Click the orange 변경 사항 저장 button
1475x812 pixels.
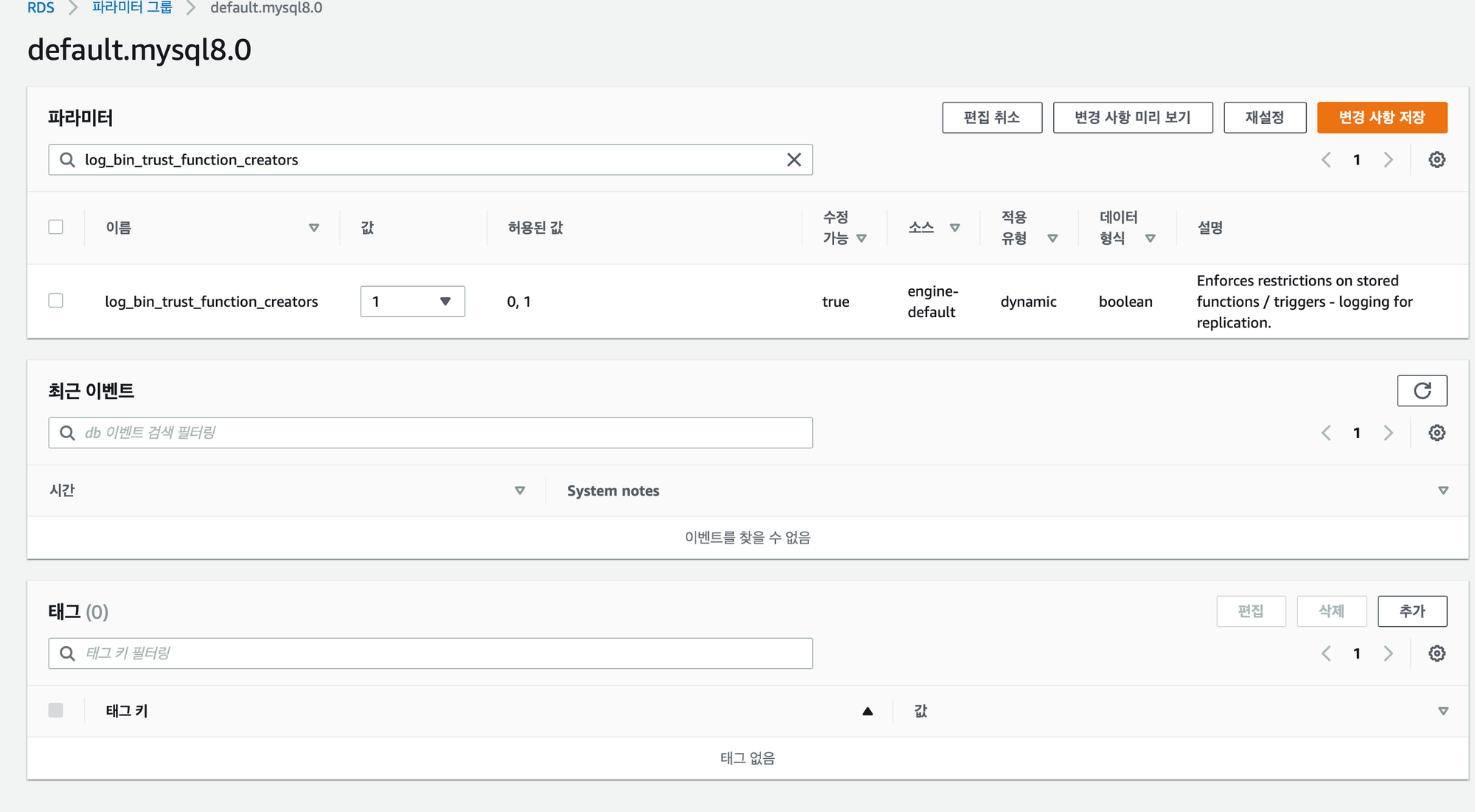1381,118
